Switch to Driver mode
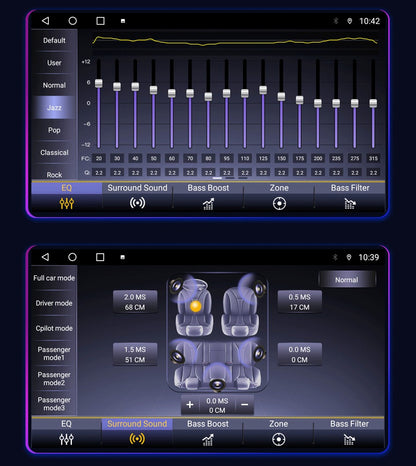 click(54, 303)
